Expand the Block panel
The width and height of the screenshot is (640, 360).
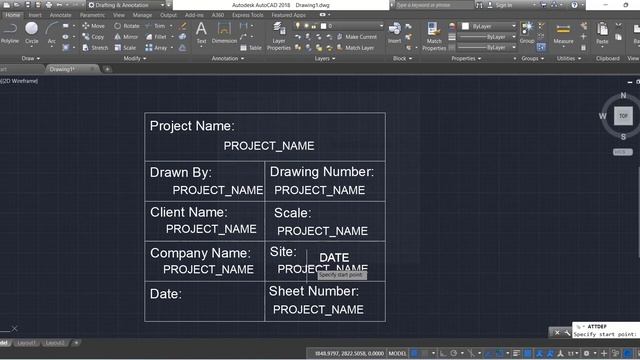[x=402, y=58]
